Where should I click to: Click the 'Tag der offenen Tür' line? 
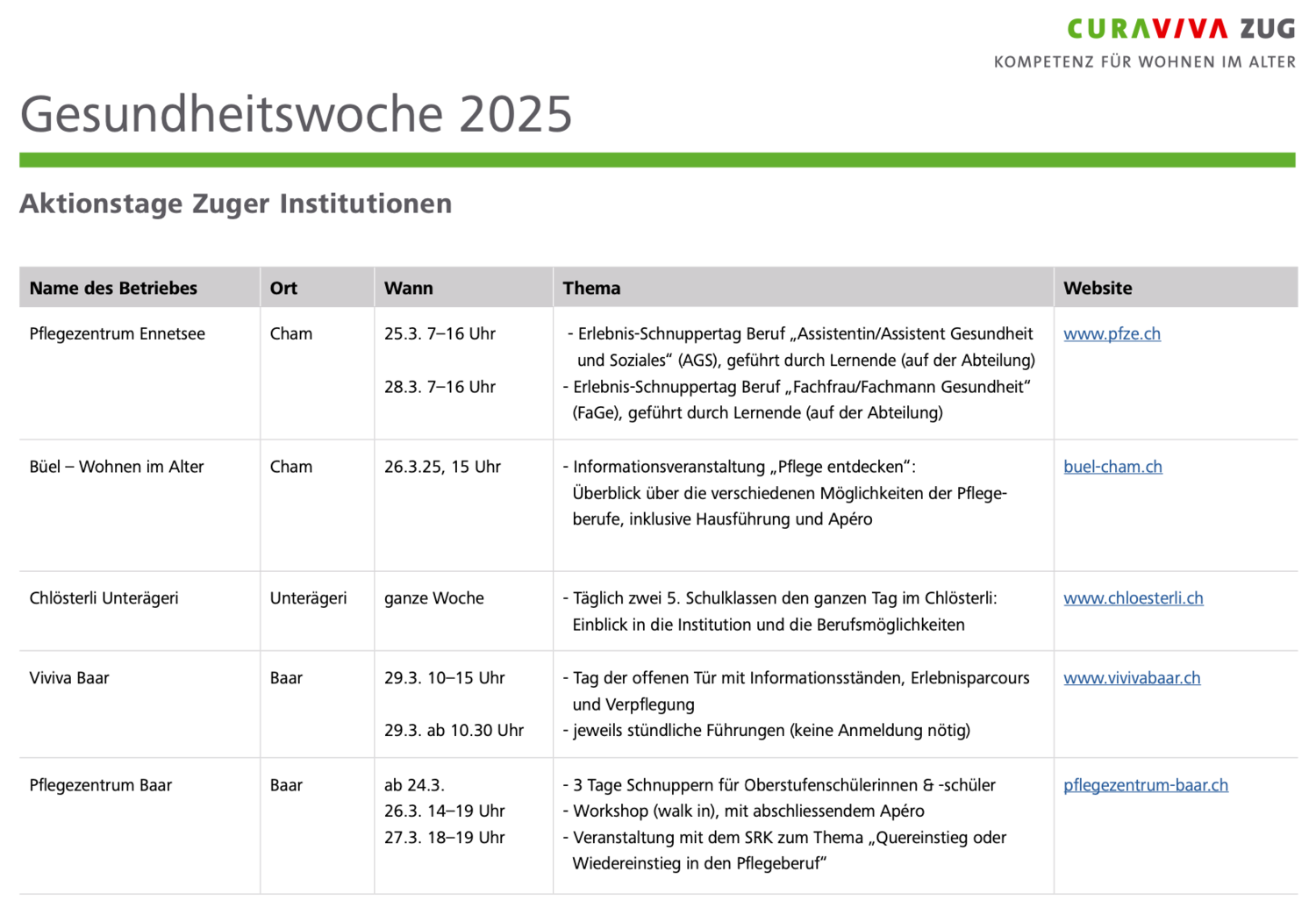point(796,678)
